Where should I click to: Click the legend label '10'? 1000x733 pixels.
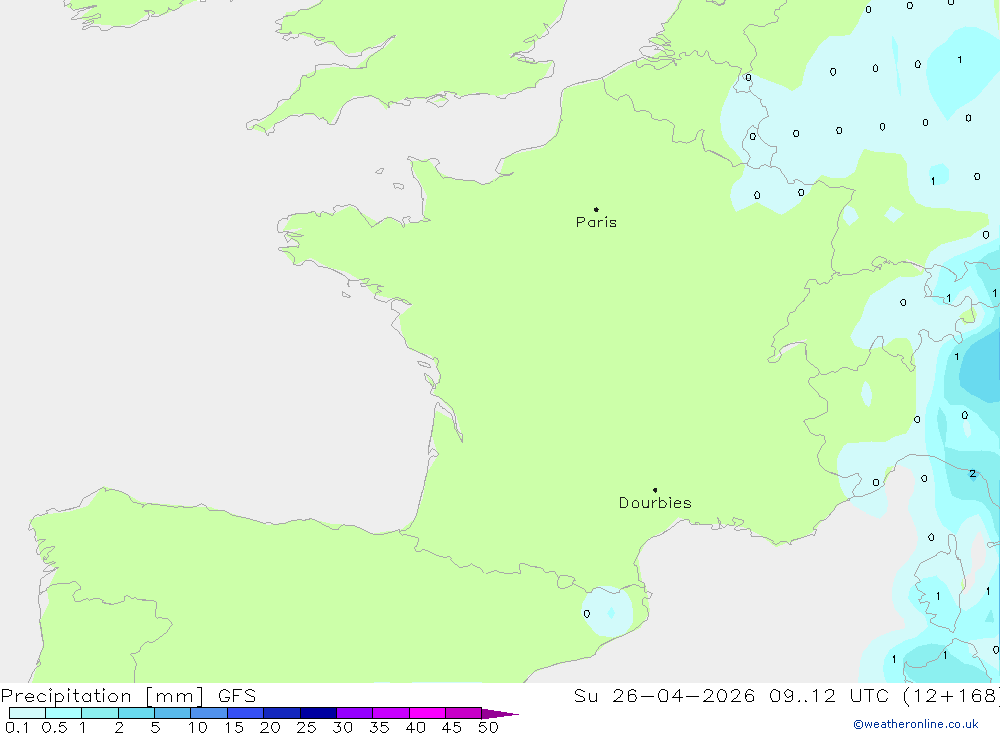pos(197,727)
